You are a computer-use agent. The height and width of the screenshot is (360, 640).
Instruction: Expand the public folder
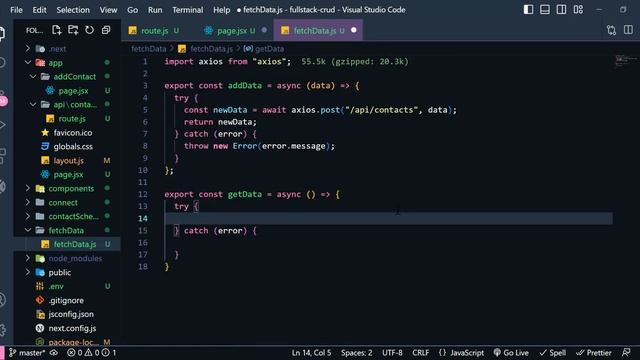click(x=28, y=272)
